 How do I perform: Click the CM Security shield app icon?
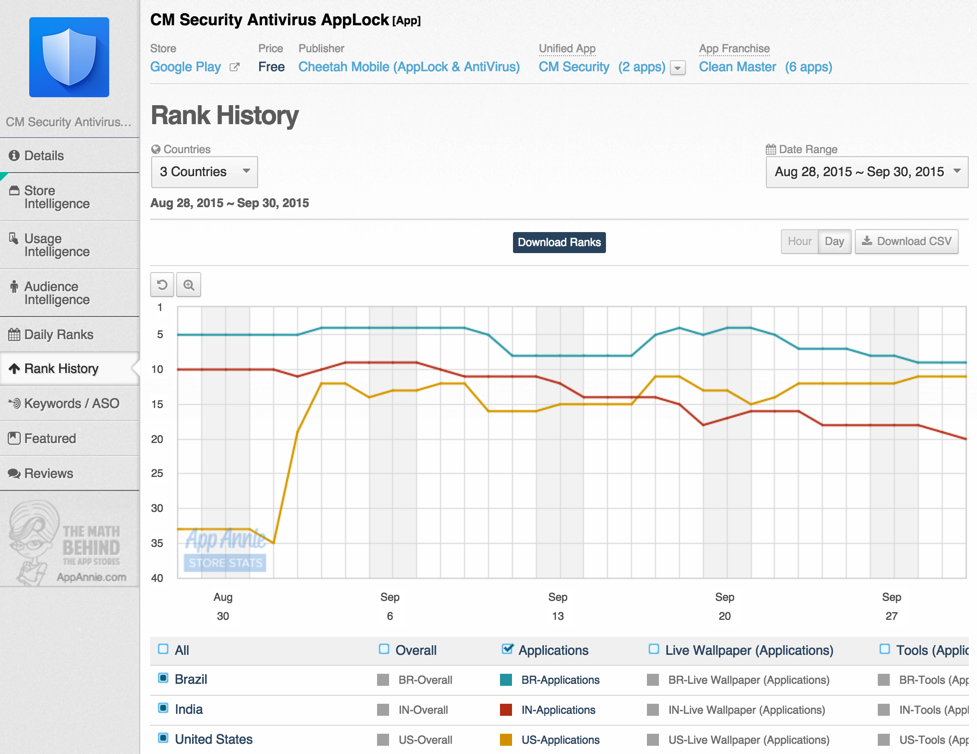69,57
